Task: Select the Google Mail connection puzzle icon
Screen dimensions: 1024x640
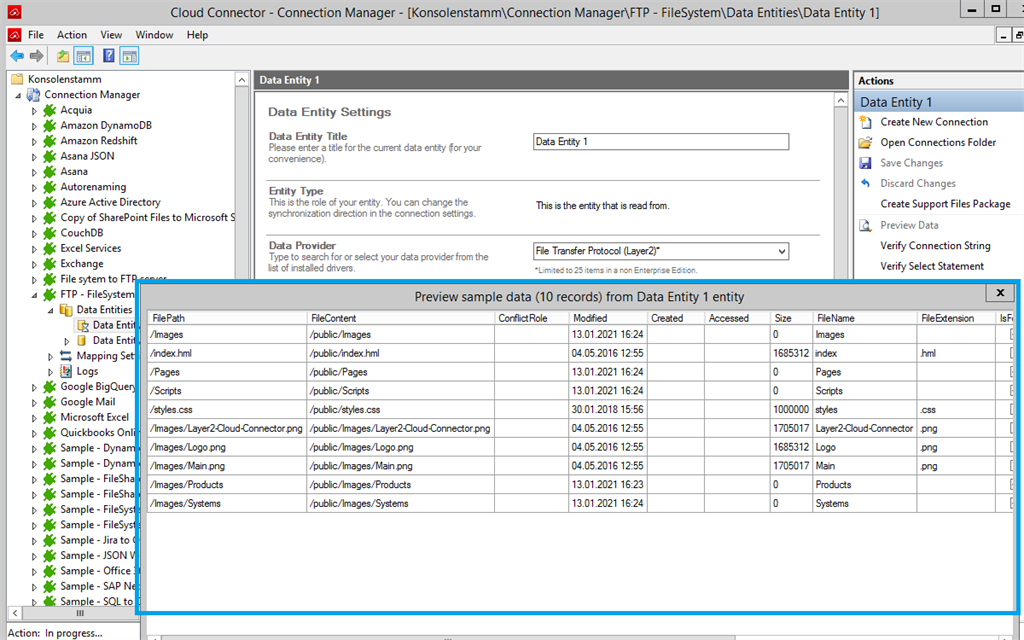Action: click(x=49, y=402)
